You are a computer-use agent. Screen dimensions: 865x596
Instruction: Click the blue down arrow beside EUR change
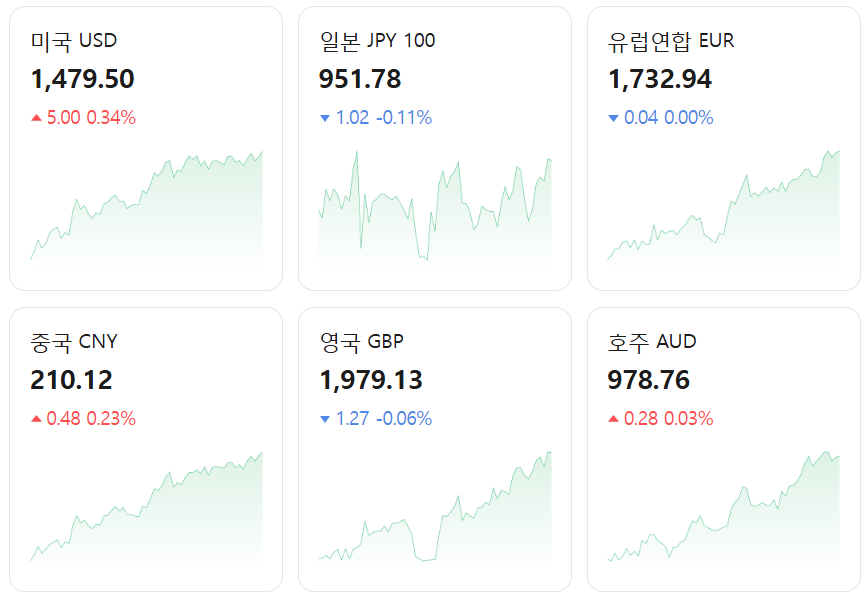[x=613, y=116]
